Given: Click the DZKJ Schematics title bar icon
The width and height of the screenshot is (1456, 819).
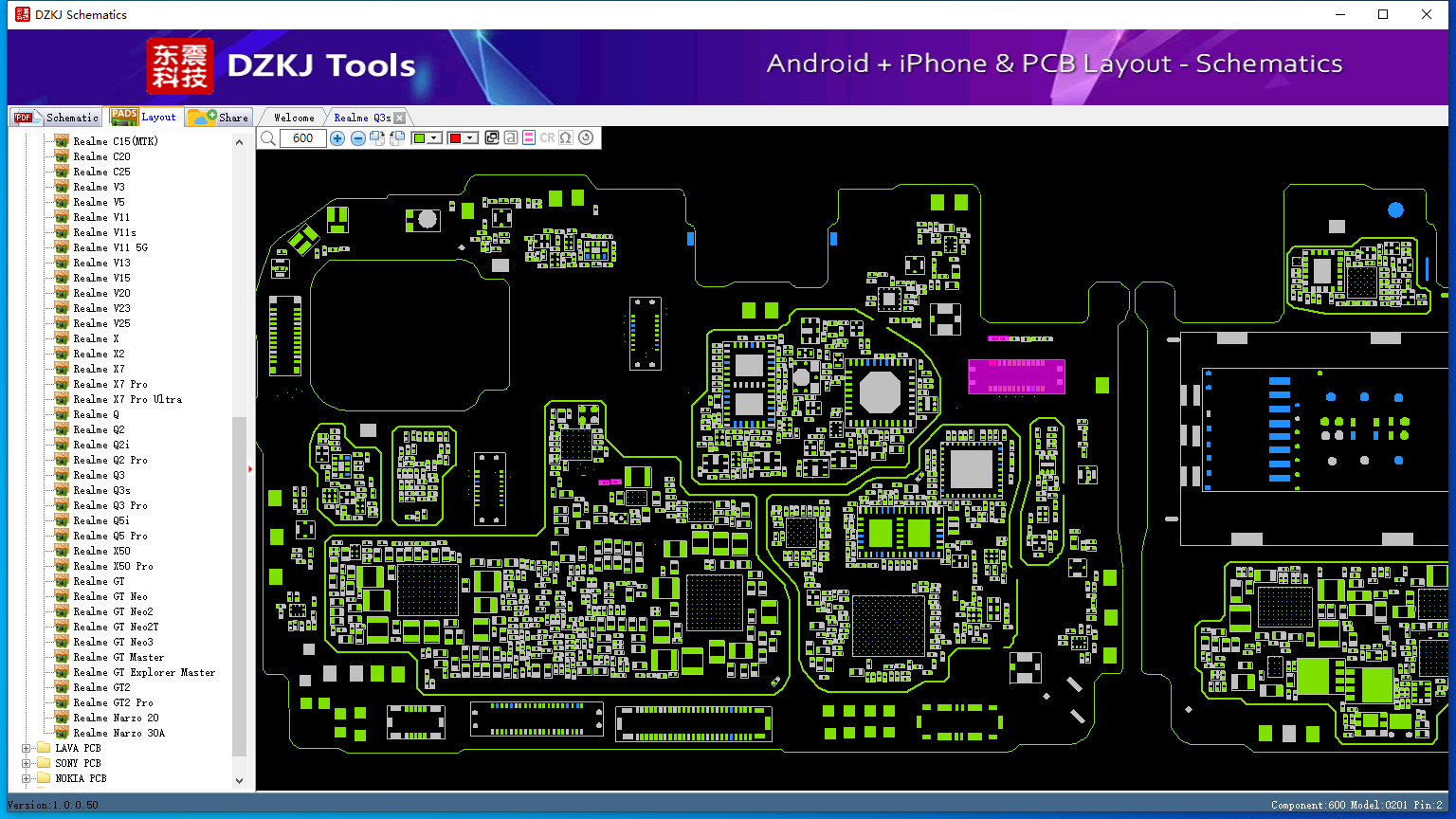Looking at the screenshot, I should pos(23,14).
